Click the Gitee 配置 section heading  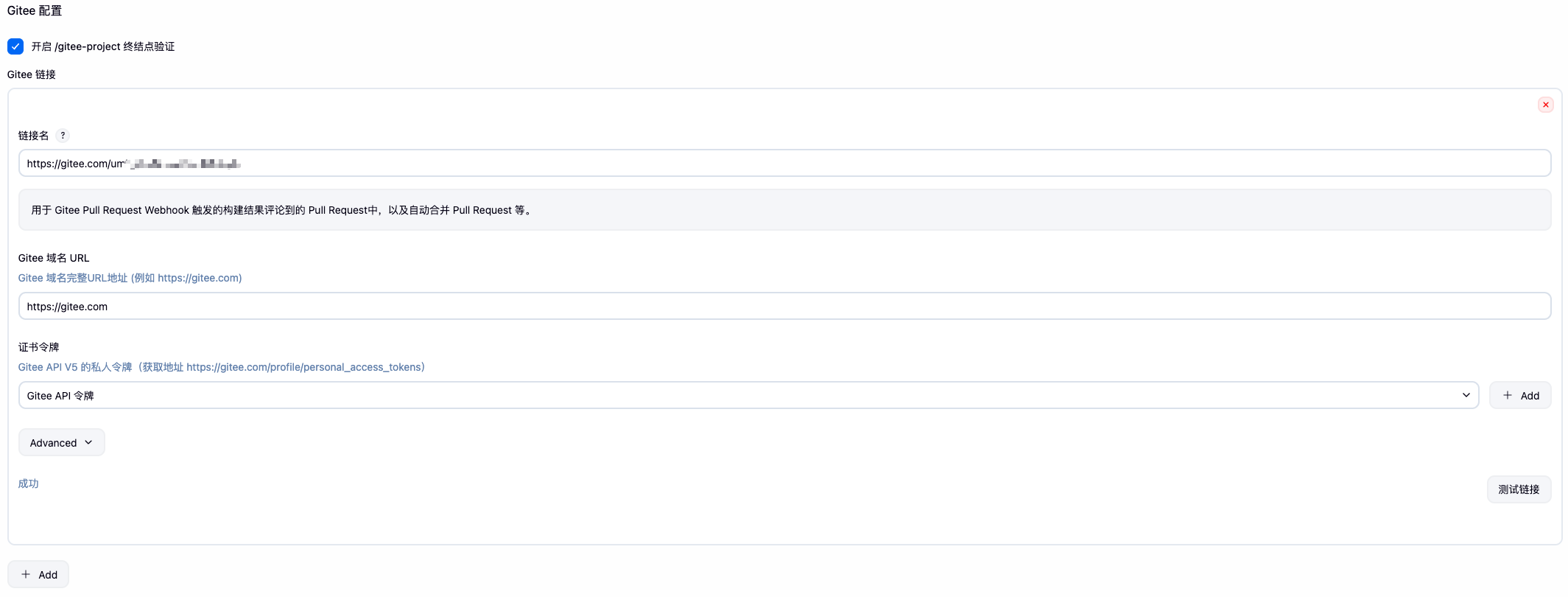35,10
